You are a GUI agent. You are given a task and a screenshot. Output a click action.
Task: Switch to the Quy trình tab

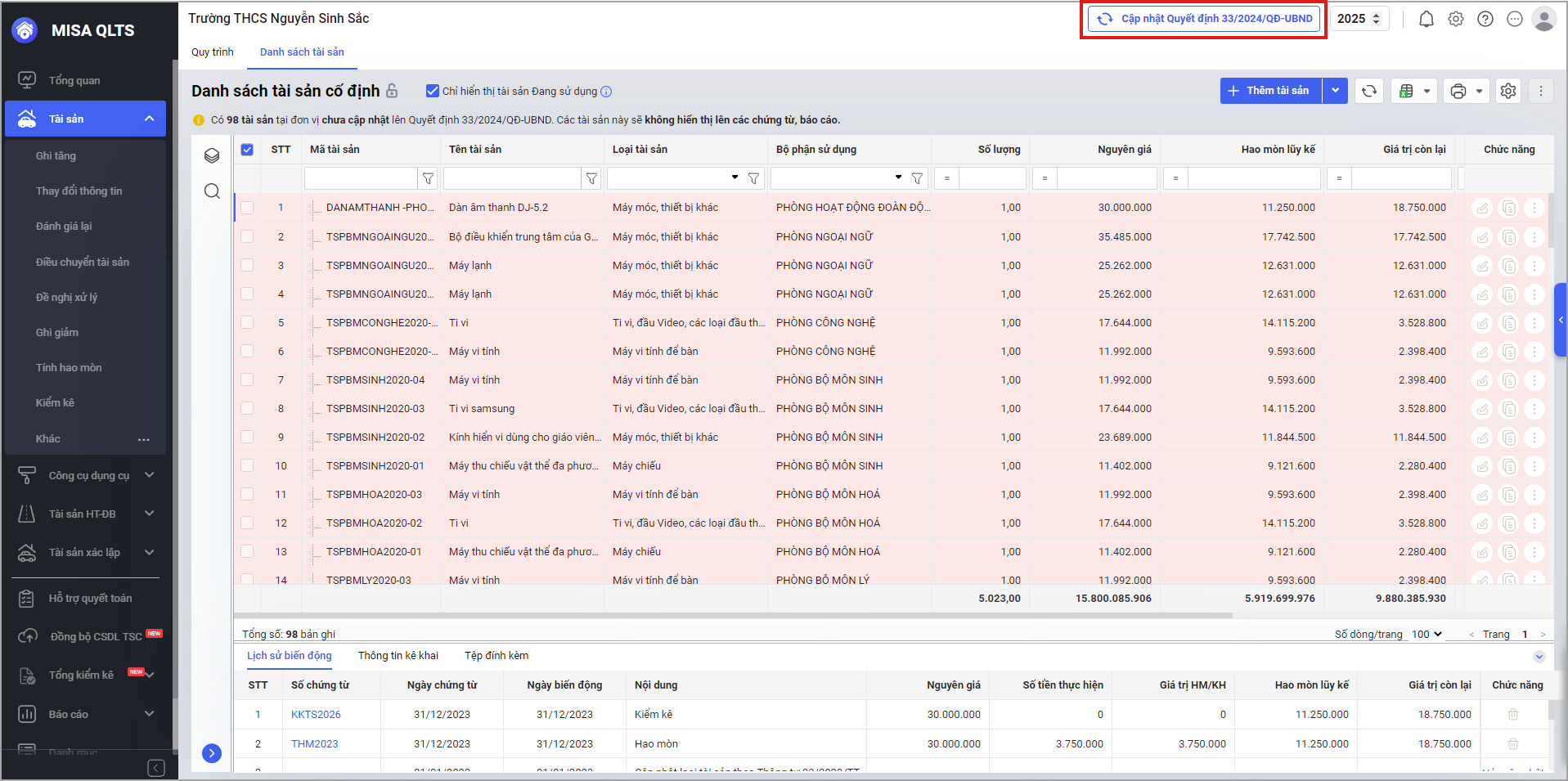pyautogui.click(x=213, y=52)
